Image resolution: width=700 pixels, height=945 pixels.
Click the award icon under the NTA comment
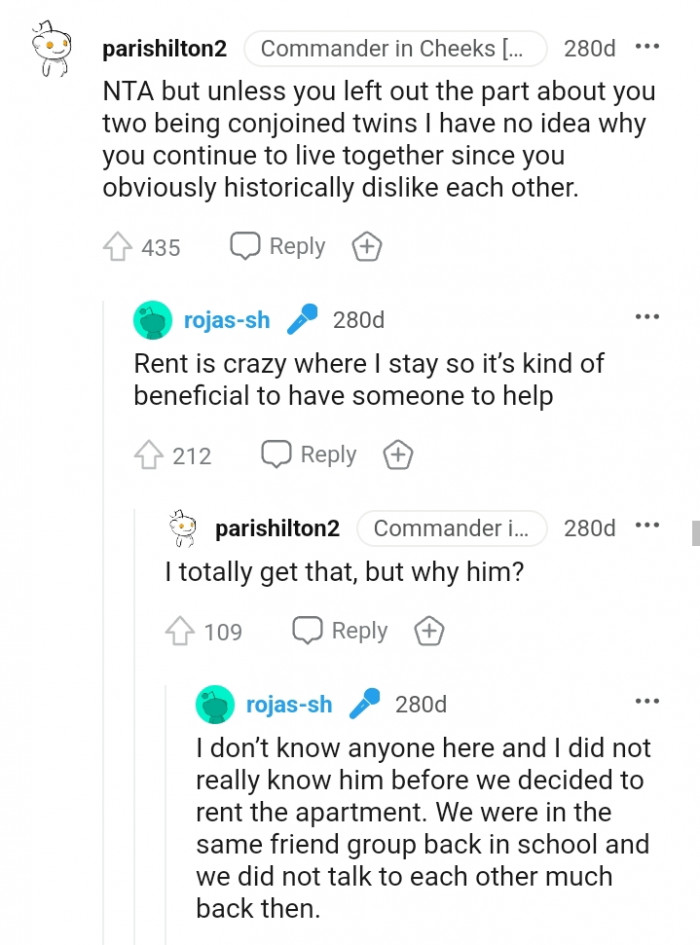coord(366,246)
